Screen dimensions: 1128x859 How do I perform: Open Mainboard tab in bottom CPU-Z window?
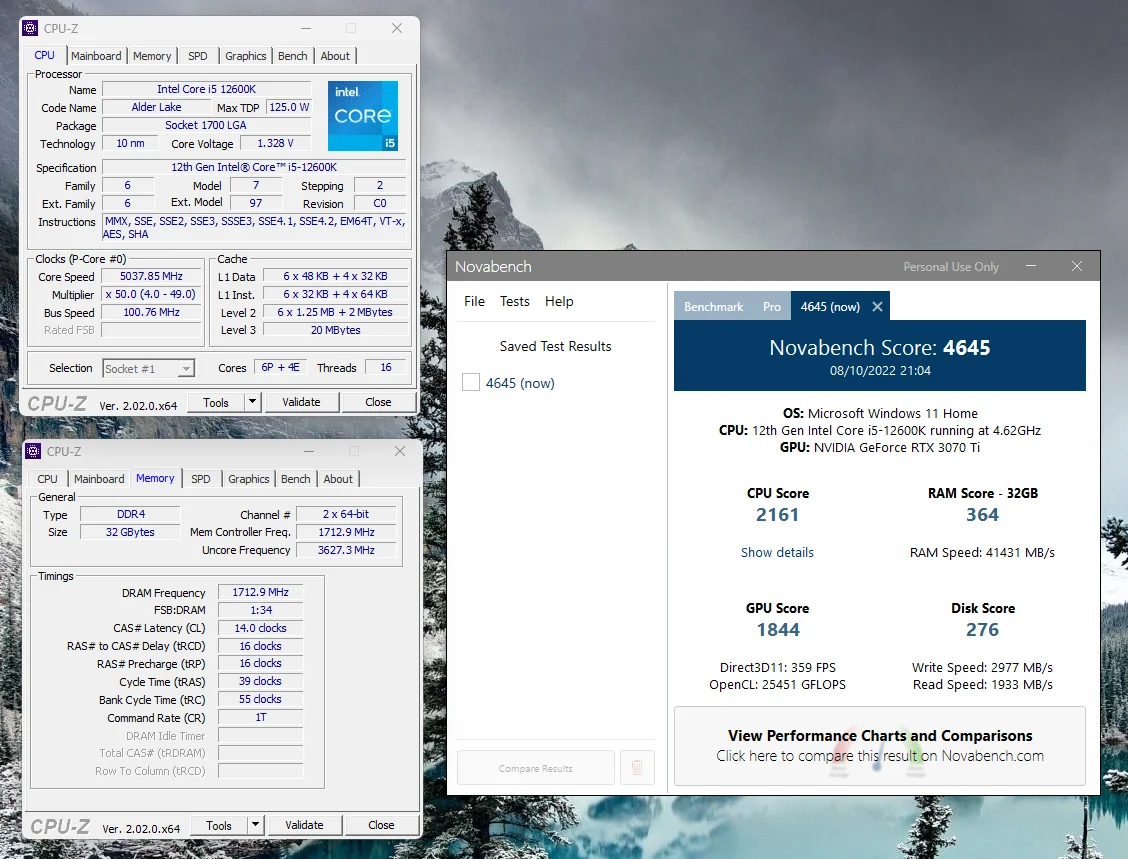[99, 479]
